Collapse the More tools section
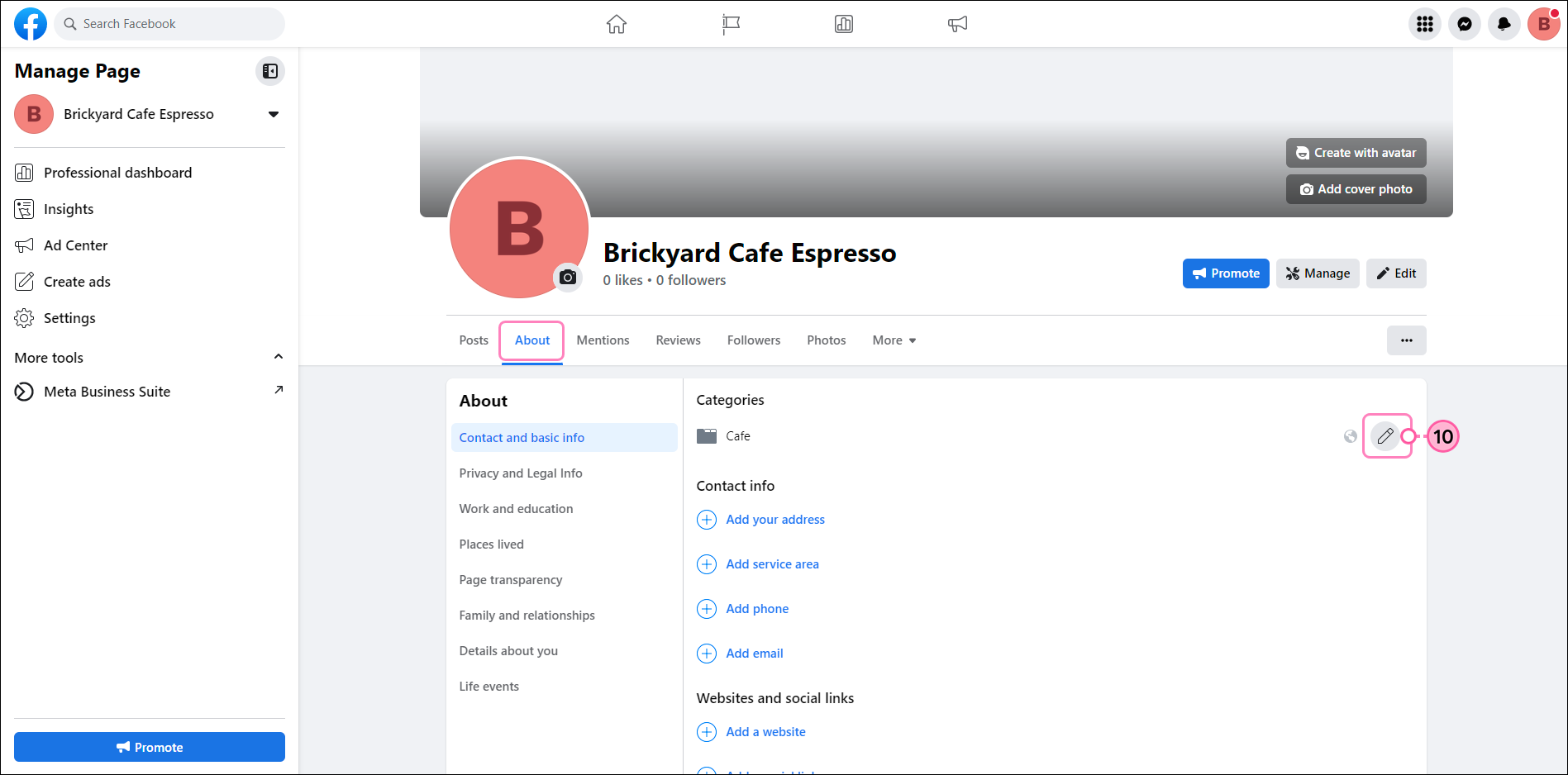1568x775 pixels. (x=279, y=357)
